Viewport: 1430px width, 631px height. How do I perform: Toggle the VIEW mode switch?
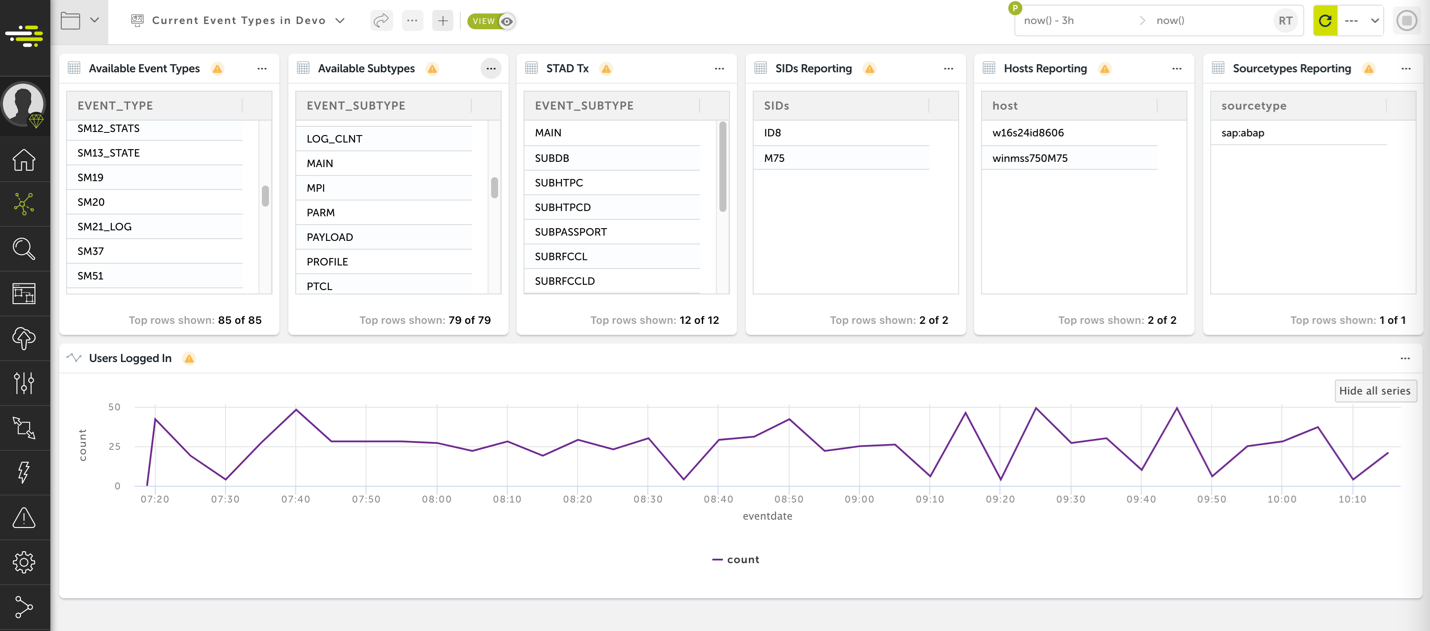[491, 21]
